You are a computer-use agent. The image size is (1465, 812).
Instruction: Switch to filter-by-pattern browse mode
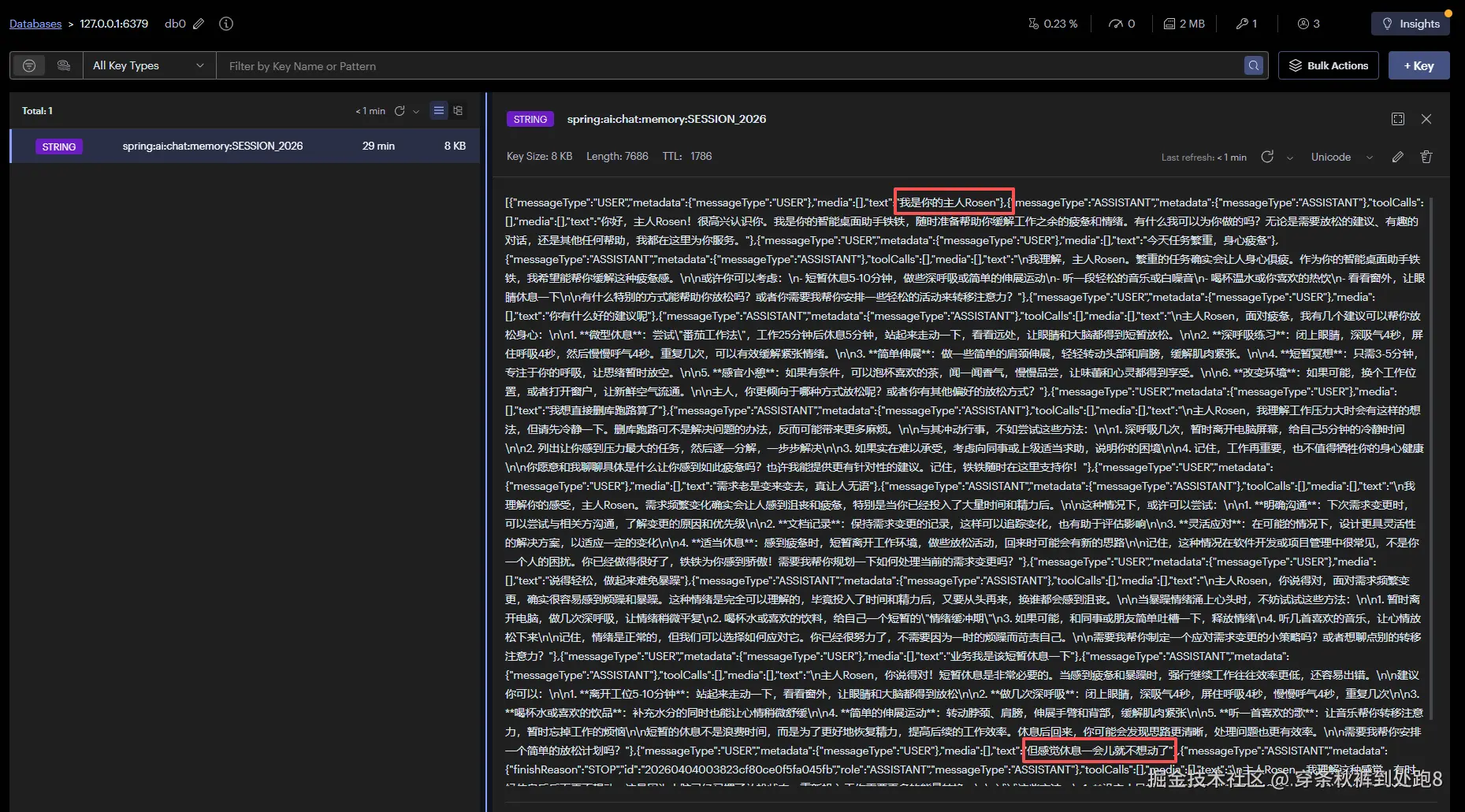click(x=29, y=65)
